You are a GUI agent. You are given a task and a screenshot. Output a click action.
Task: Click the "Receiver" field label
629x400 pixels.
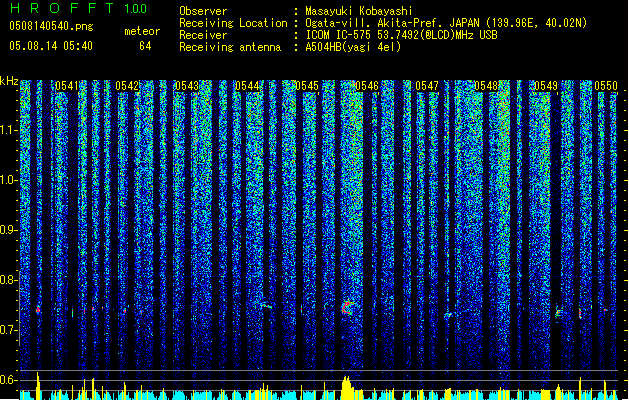203,35
